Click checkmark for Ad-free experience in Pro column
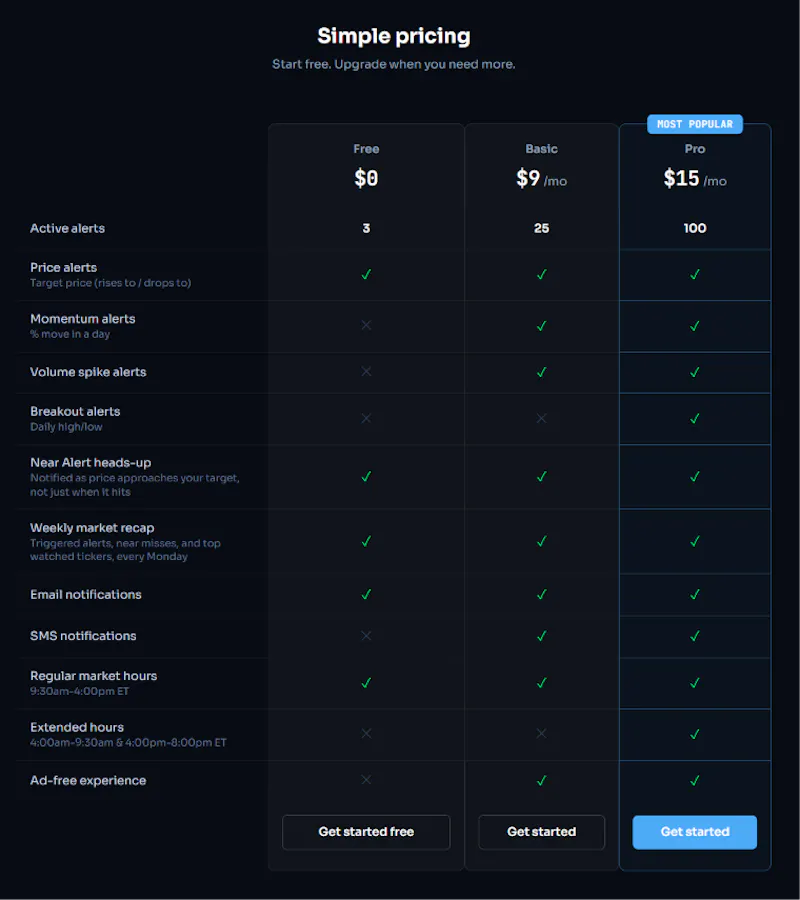Viewport: 800px width, 900px height. point(694,781)
